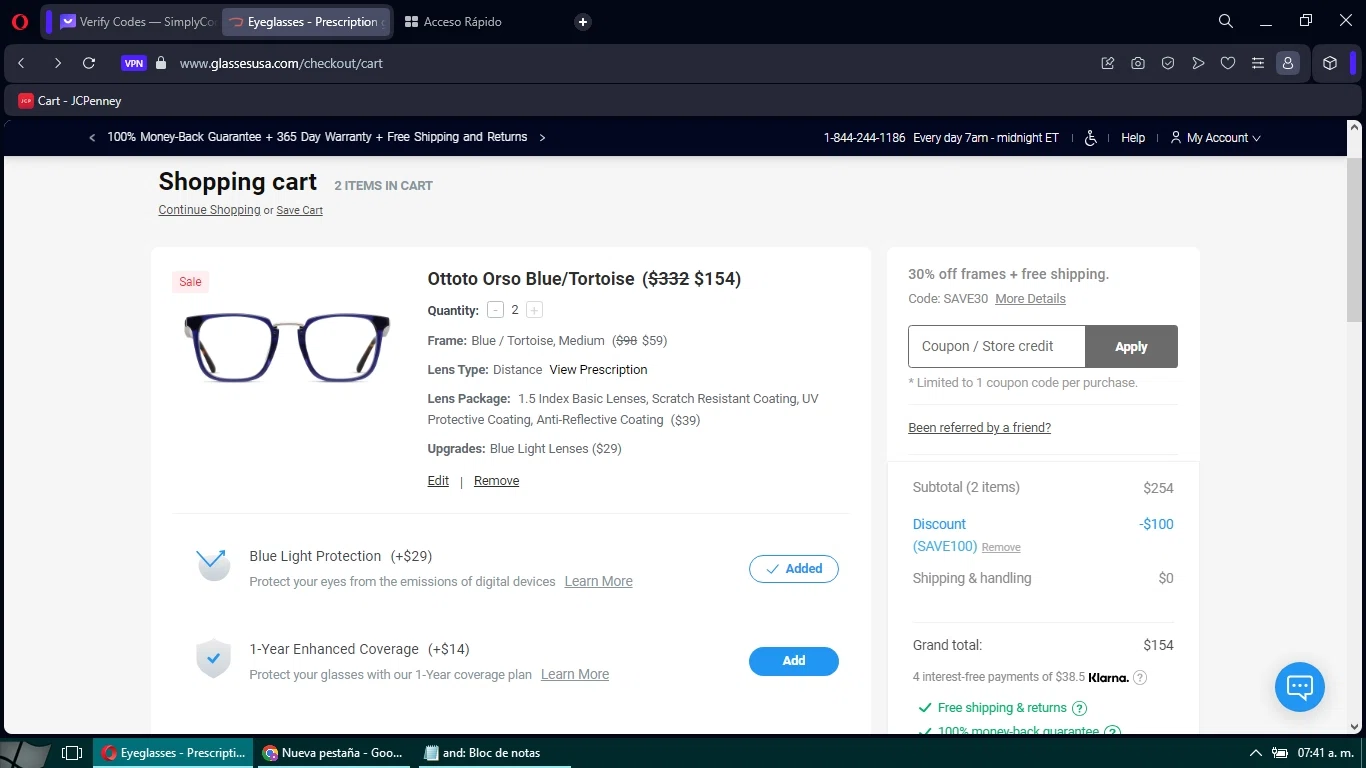Click the Ottoto Orso glasses thumbnail
The image size is (1366, 768).
[287, 346]
